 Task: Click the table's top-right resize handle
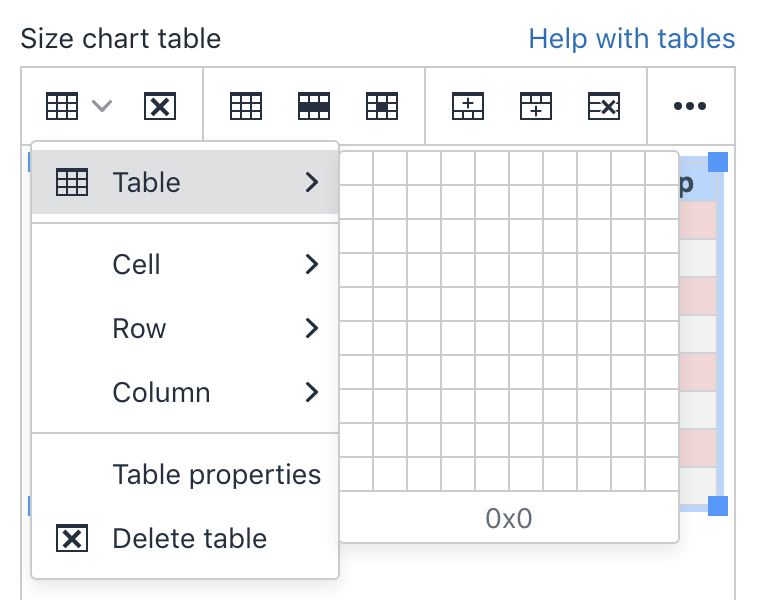[717, 162]
